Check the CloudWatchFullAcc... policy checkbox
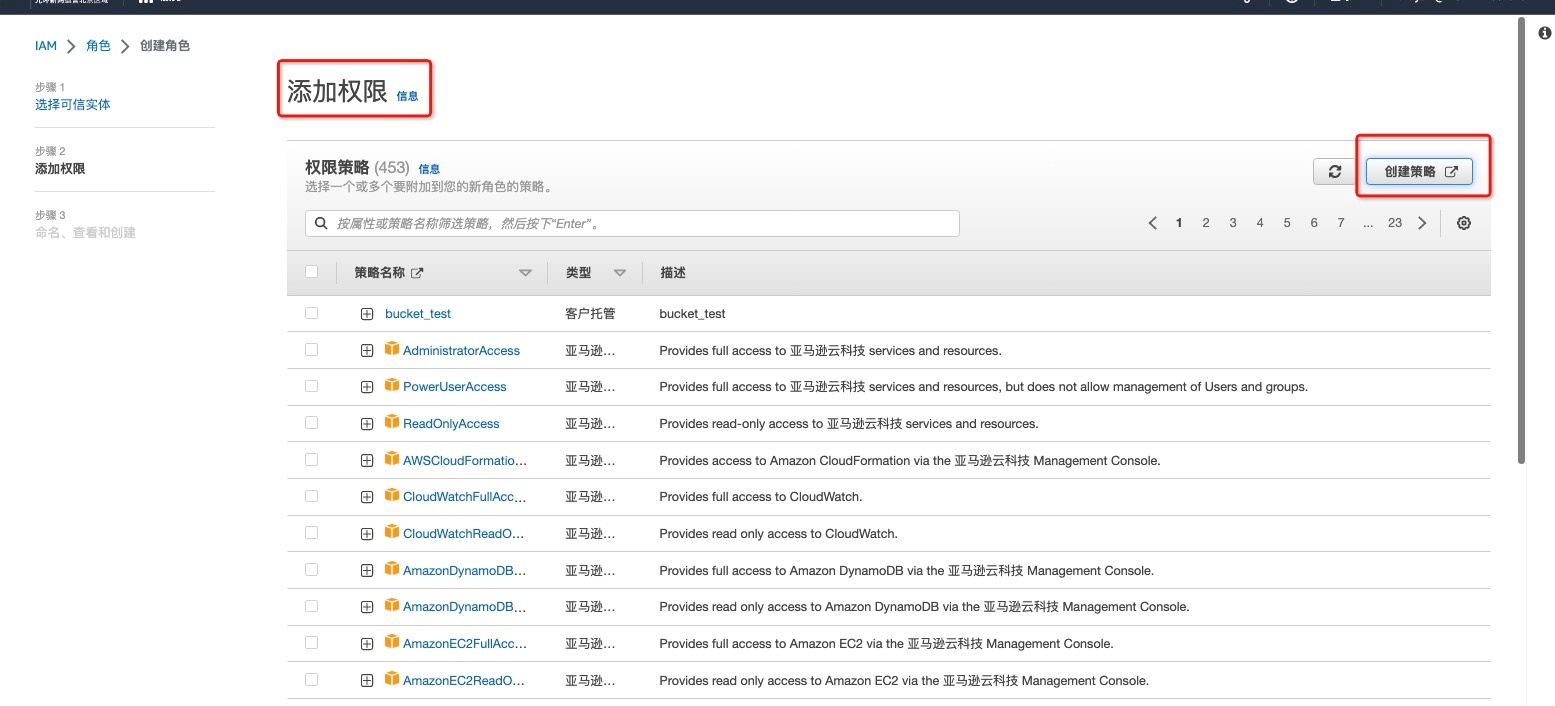This screenshot has height=706, width=1555. click(311, 496)
